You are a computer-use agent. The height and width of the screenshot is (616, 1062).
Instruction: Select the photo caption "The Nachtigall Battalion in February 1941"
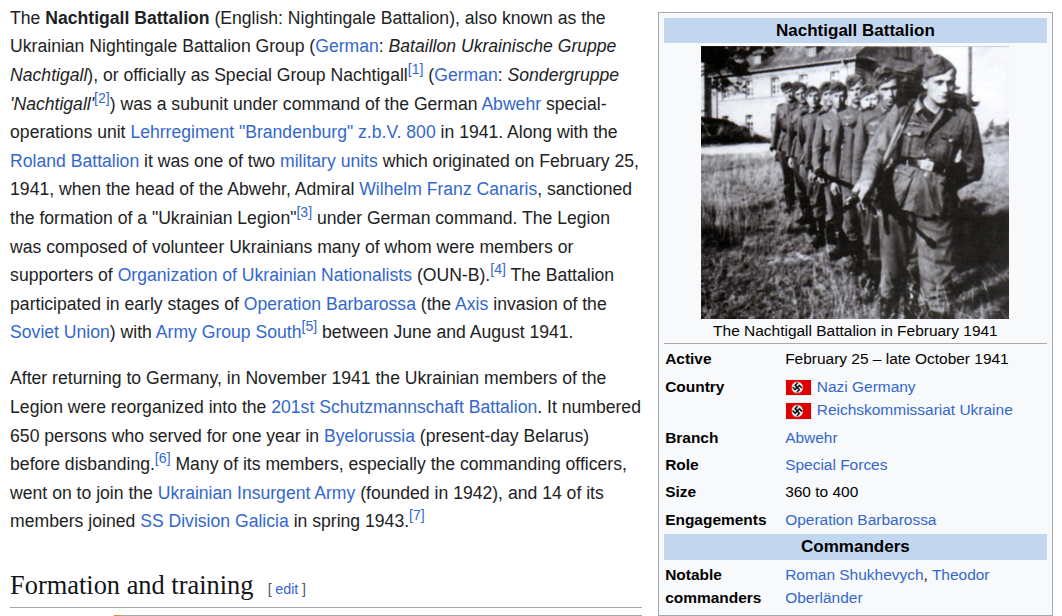pyautogui.click(x=855, y=331)
